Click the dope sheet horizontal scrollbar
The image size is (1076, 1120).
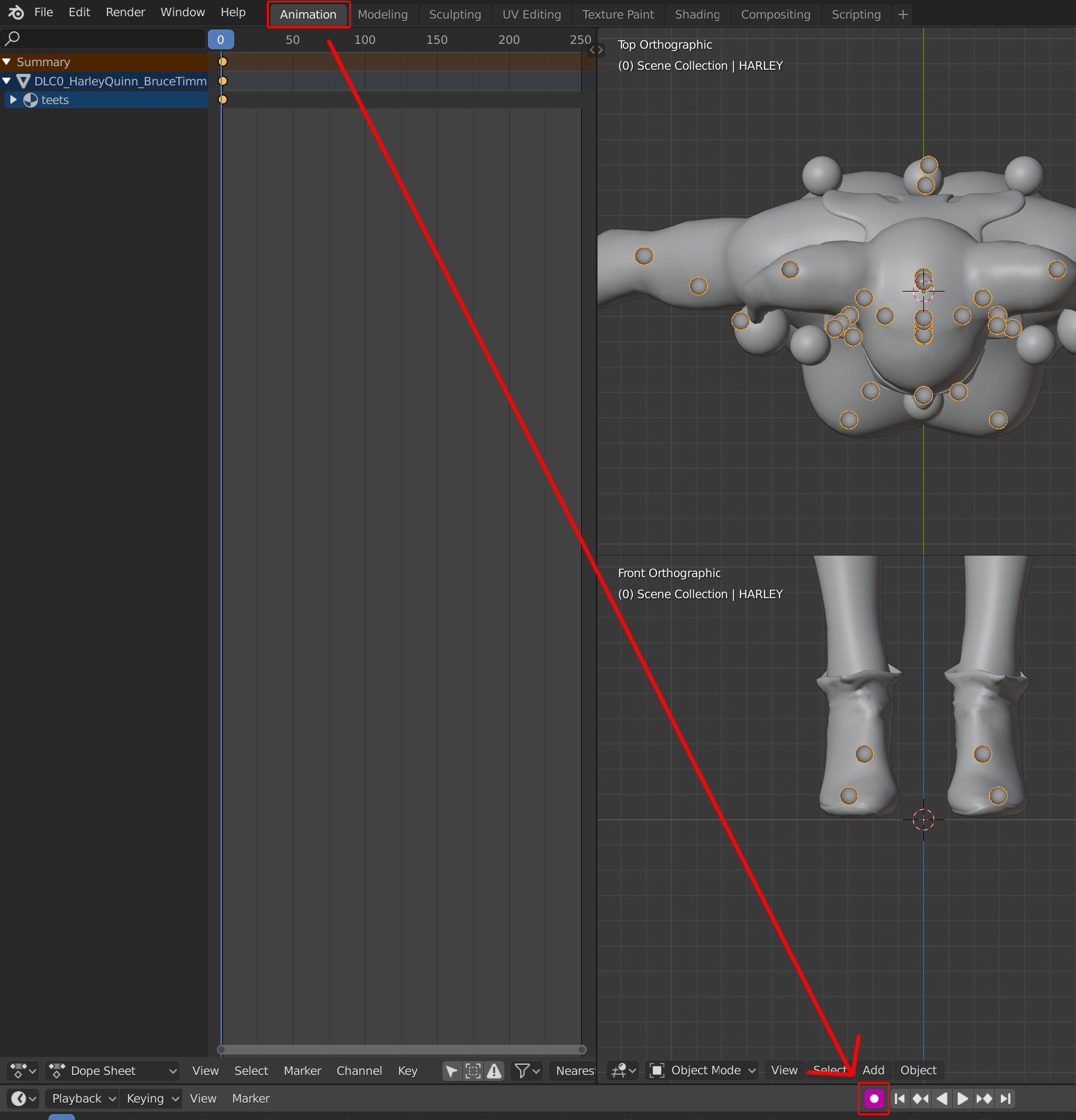pos(402,1050)
